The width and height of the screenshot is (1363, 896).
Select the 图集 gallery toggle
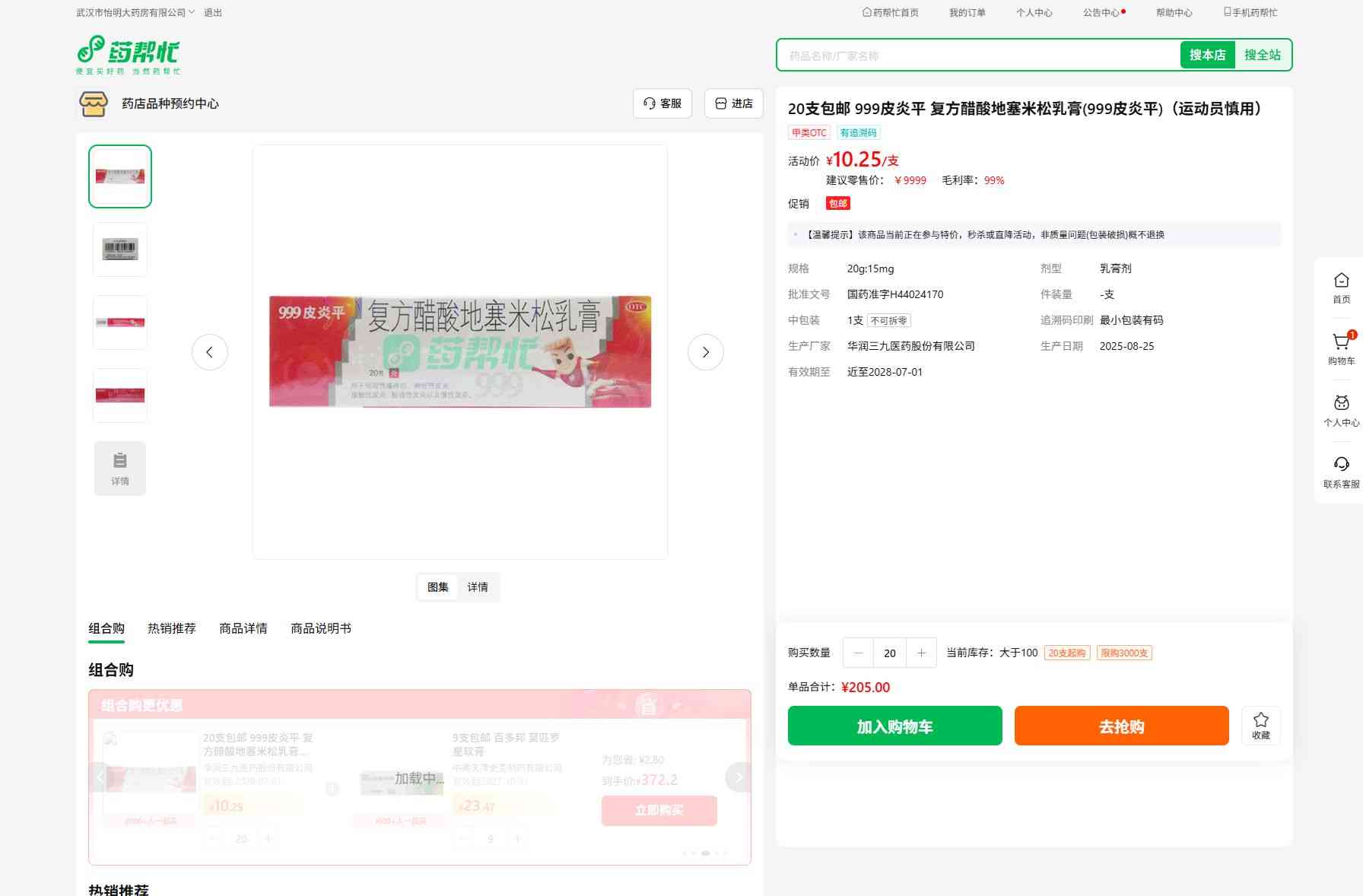pos(438,587)
